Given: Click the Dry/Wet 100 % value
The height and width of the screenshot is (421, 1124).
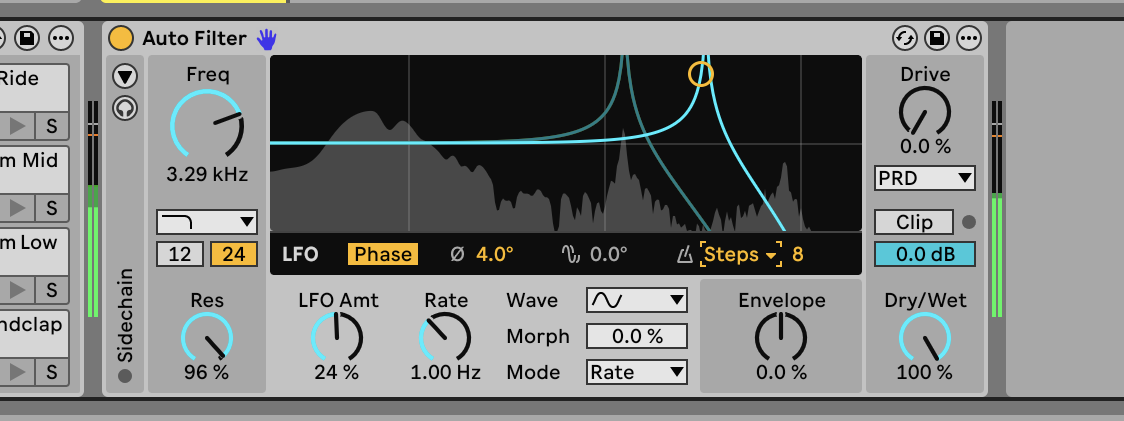Looking at the screenshot, I should pos(925,372).
